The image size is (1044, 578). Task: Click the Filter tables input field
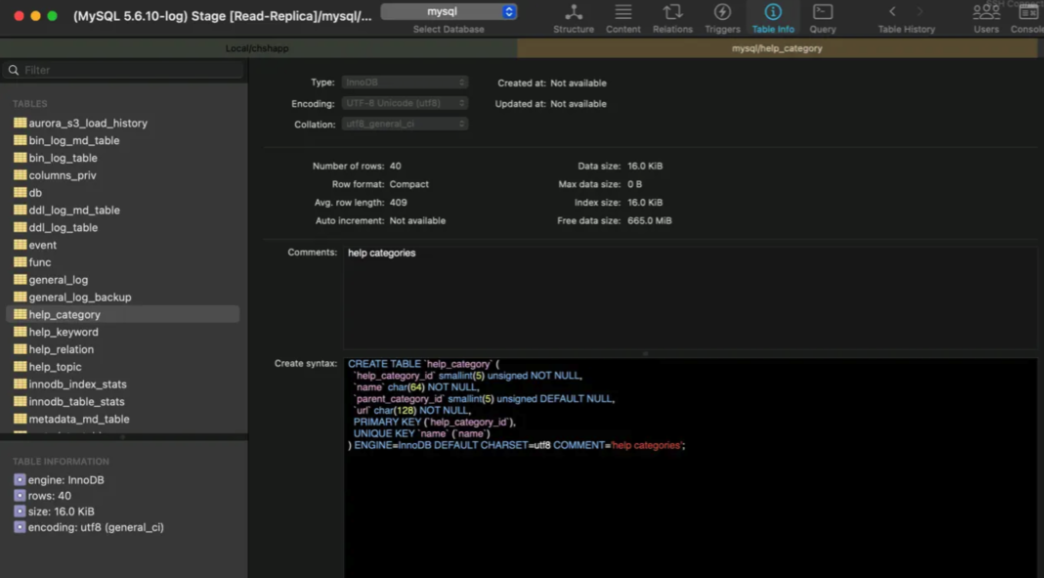click(x=123, y=70)
